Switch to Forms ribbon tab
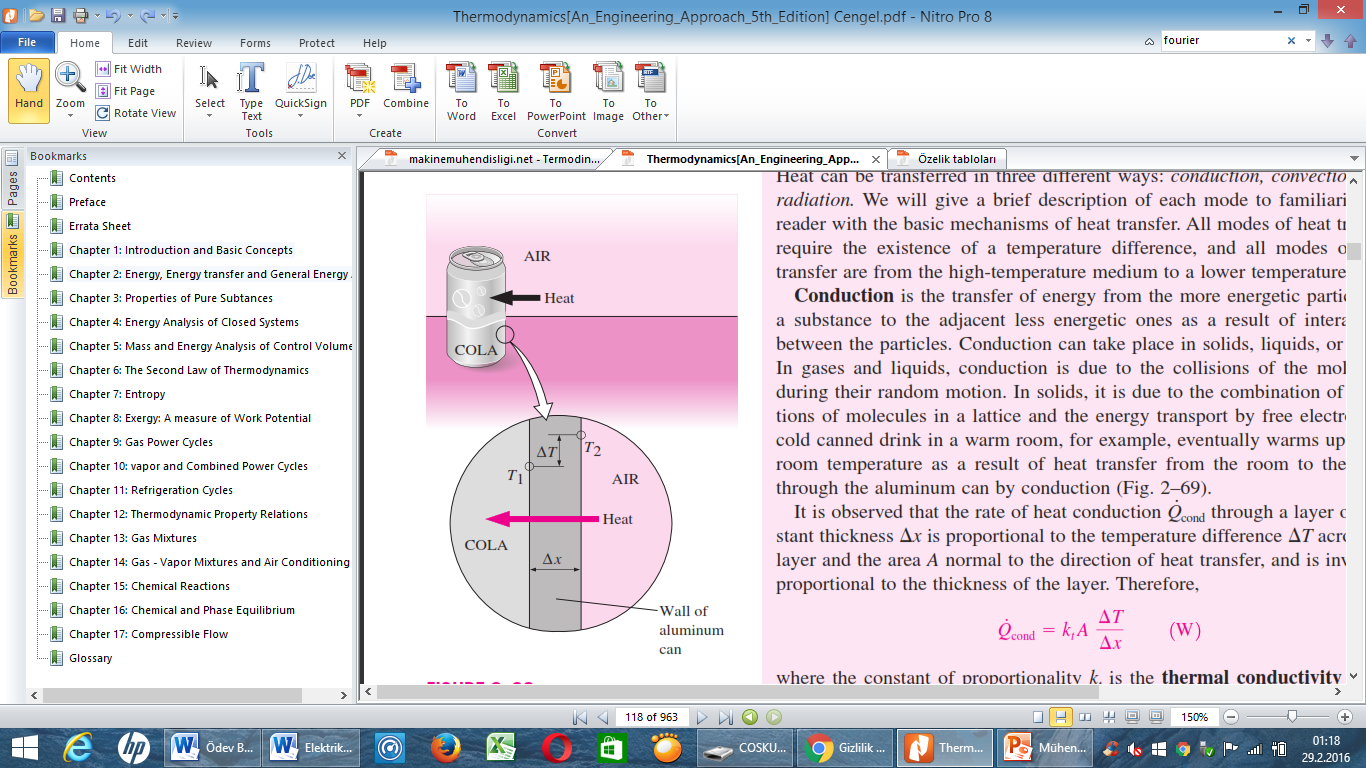This screenshot has width=1366, height=768. pyautogui.click(x=255, y=43)
